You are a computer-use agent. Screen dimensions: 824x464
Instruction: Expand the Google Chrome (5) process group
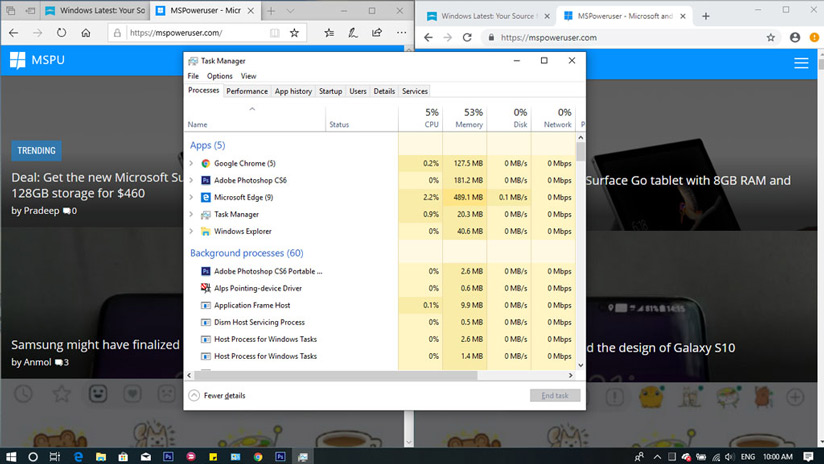pos(191,163)
